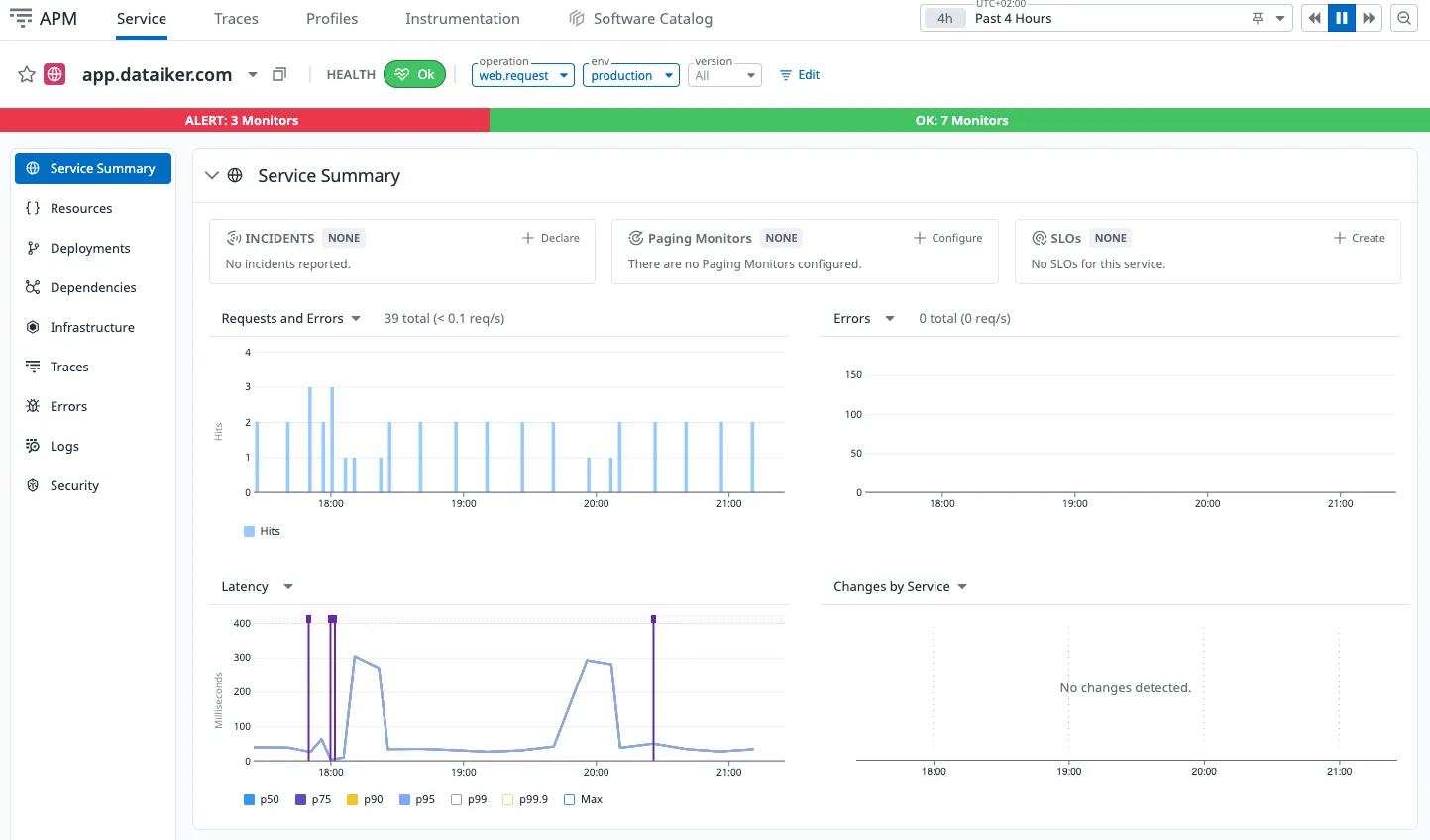Collapse the Service Summary section
1430x840 pixels.
pos(211,175)
